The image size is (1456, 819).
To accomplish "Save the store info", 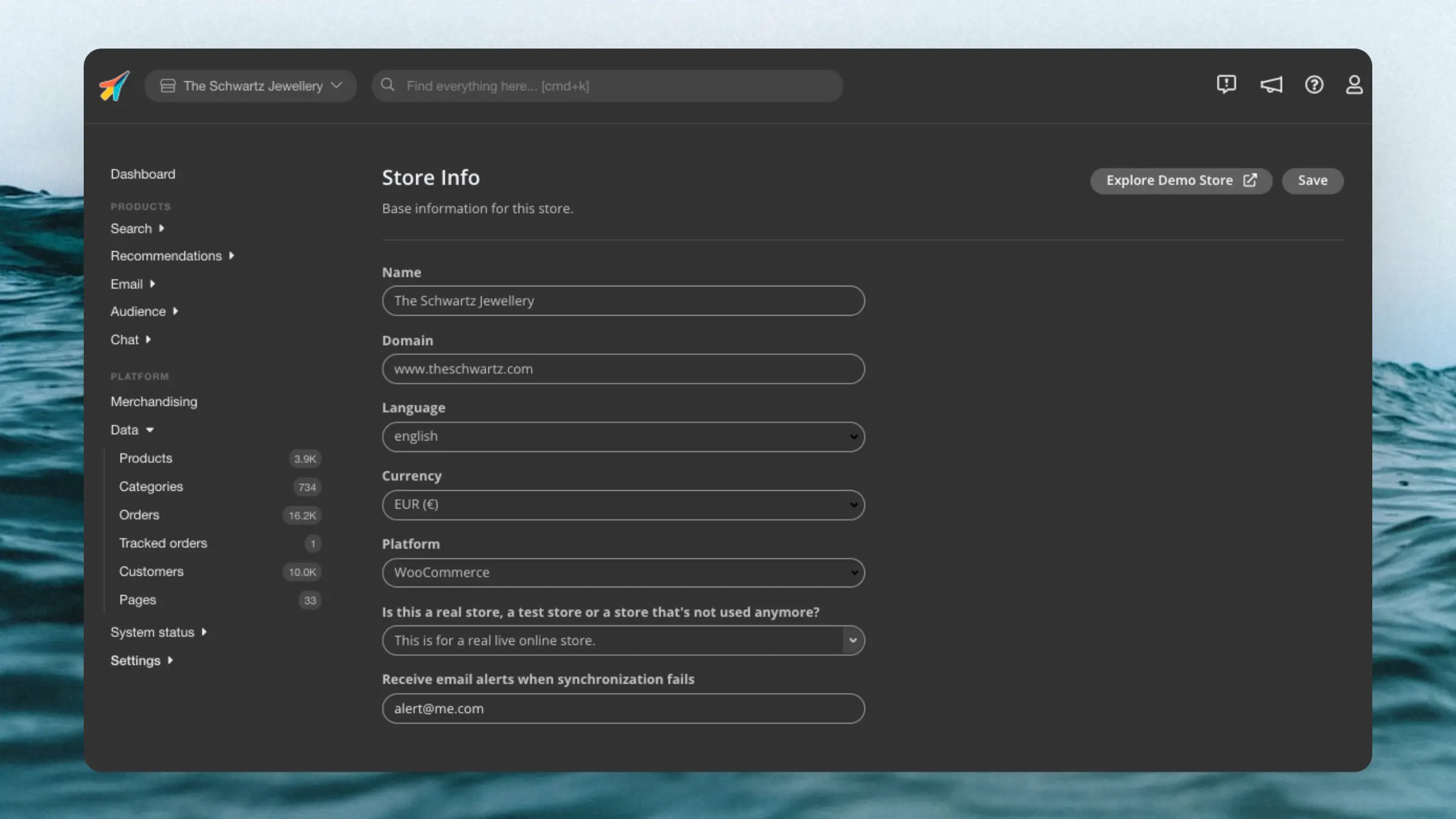I will tap(1313, 181).
